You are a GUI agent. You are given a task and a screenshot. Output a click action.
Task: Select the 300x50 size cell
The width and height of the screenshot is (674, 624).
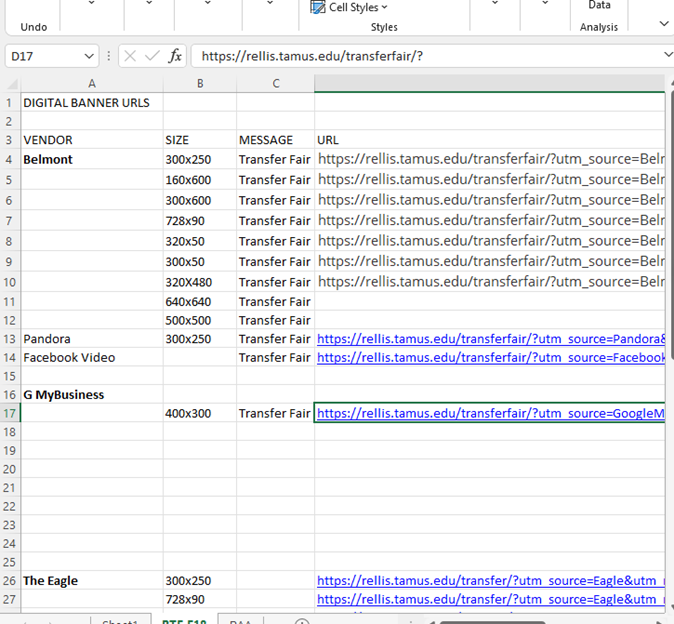(200, 262)
